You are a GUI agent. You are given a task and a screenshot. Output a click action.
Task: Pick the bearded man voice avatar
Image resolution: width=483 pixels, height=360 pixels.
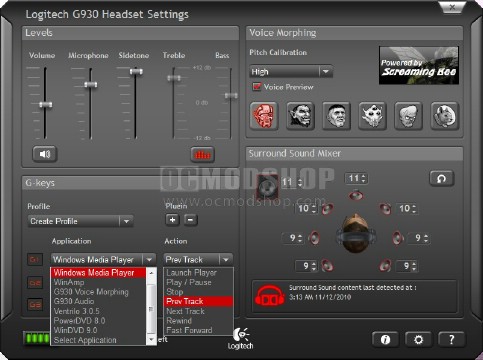click(336, 116)
